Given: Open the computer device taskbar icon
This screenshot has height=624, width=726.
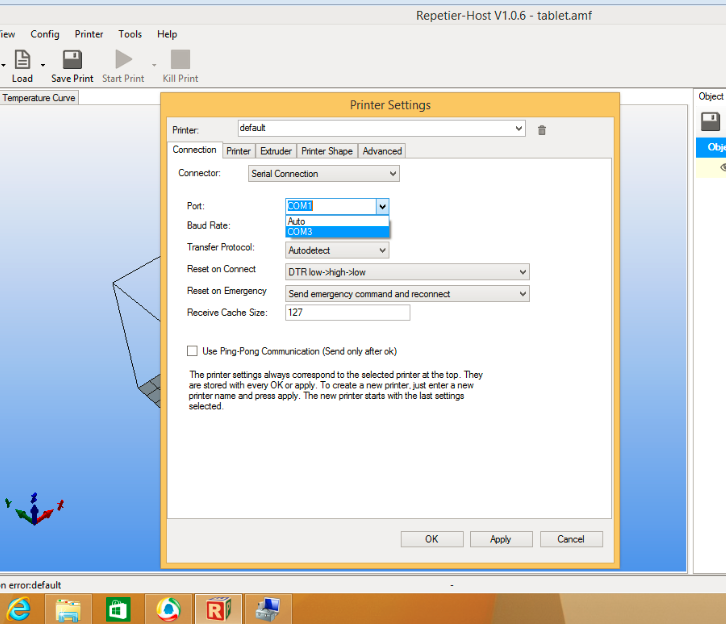Looking at the screenshot, I should (268, 609).
